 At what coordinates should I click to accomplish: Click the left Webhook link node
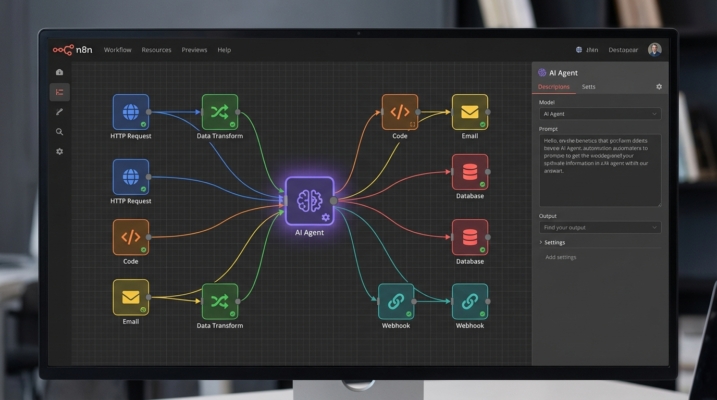point(396,301)
